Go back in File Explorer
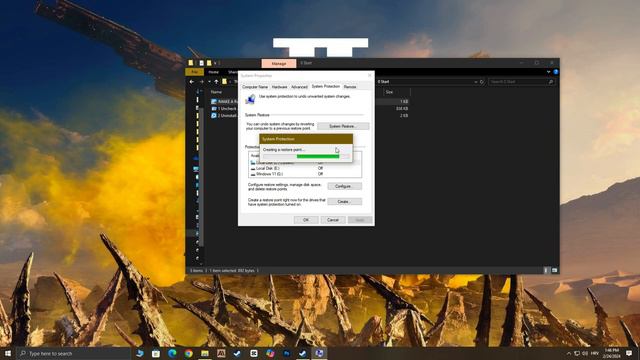This screenshot has height=360, width=640. 192,82
